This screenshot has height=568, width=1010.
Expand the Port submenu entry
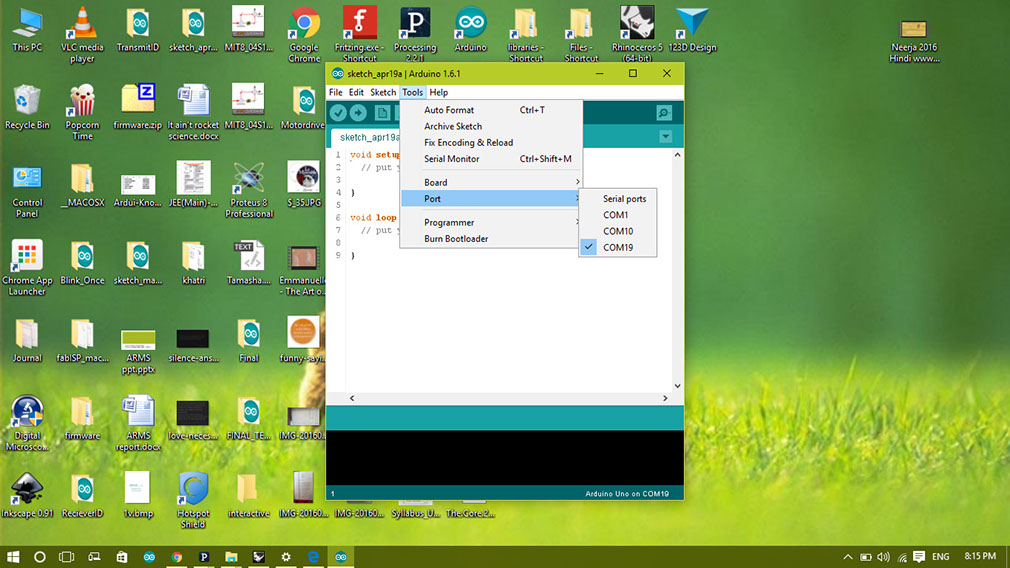coord(491,198)
